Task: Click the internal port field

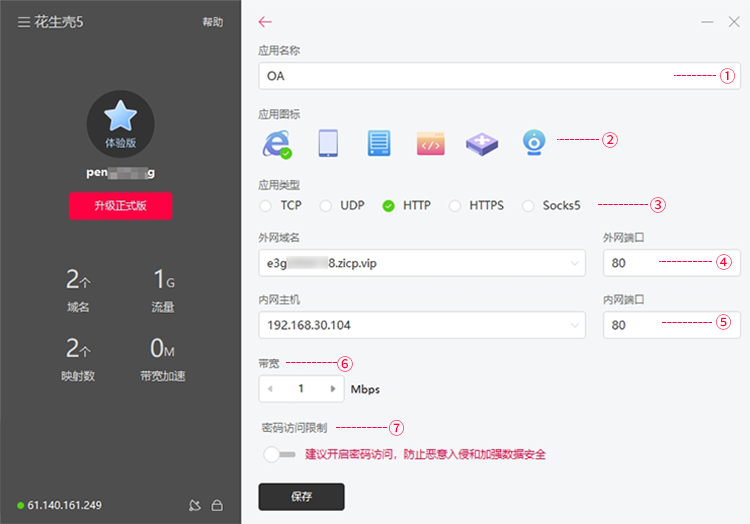Action: 672,325
